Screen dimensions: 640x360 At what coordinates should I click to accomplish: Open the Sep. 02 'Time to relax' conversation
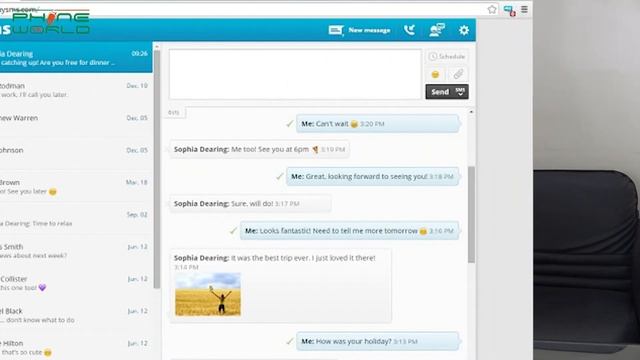point(76,218)
